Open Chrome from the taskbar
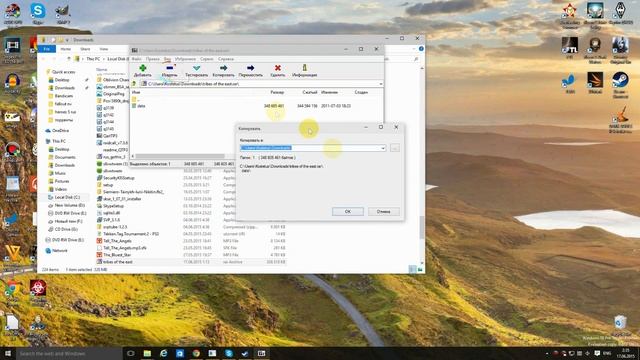This screenshot has width=640, height=360. (196, 353)
